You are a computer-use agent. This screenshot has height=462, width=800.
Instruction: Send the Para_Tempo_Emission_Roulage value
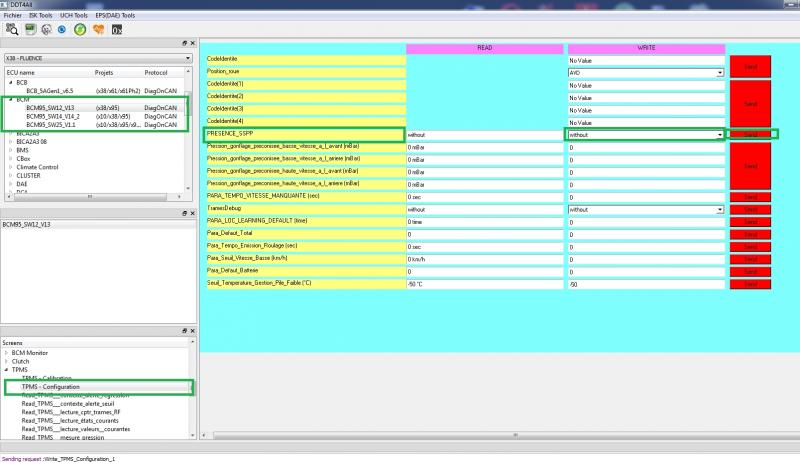tap(750, 247)
